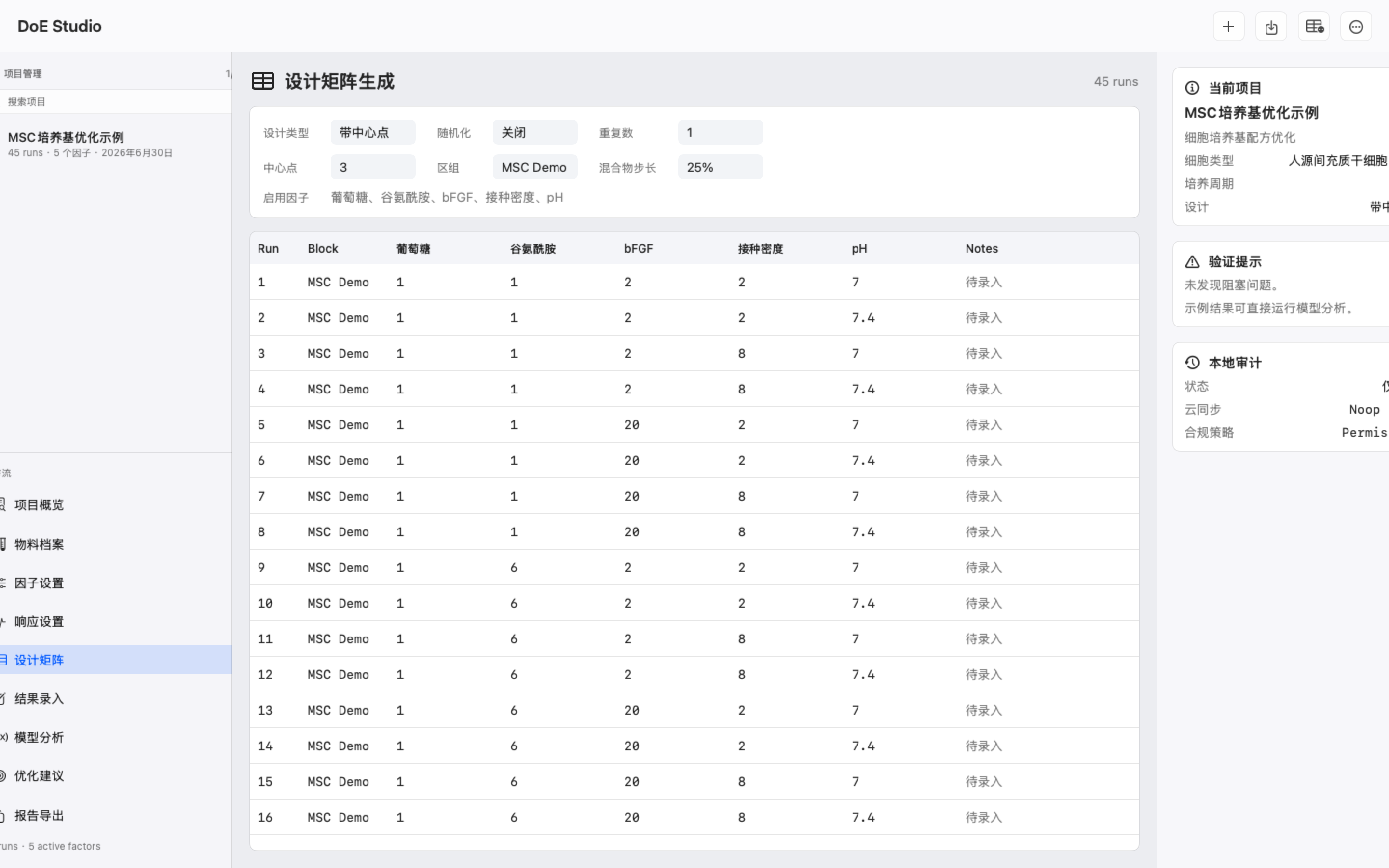Click 接种密度 value 8 in run 3
Viewport: 1389px width, 868px height.
tap(742, 353)
